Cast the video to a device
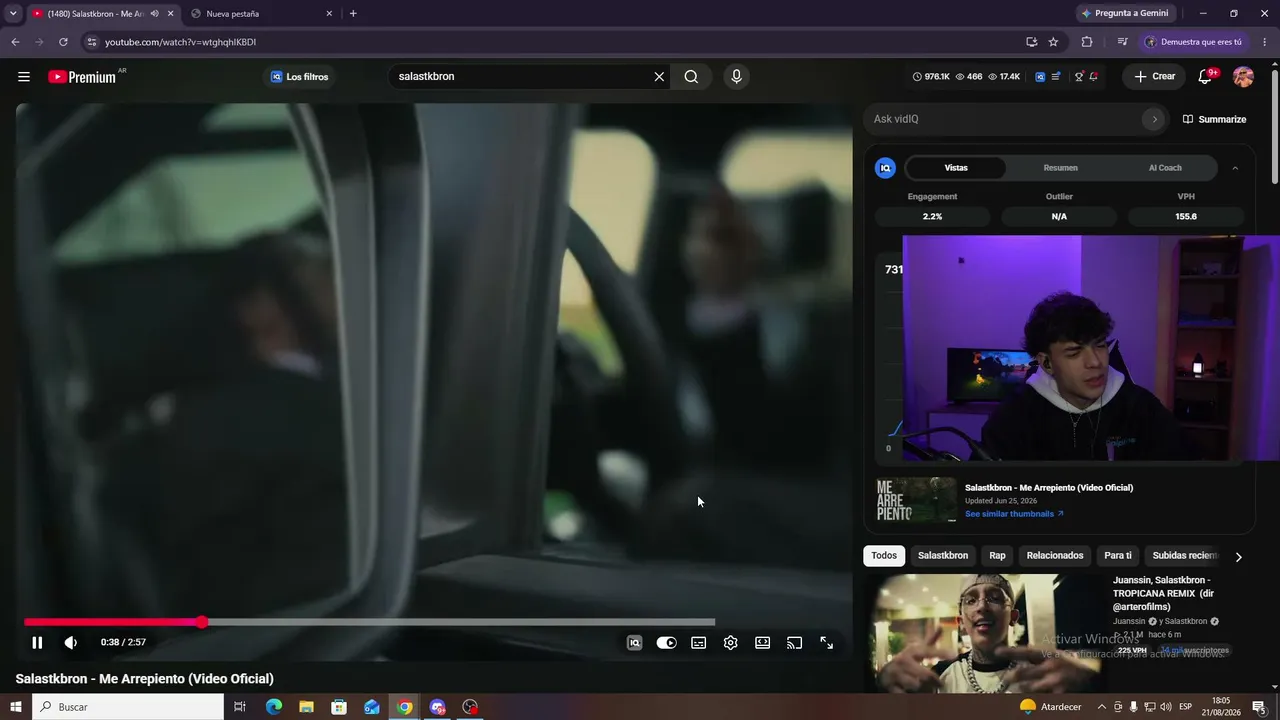1280x720 pixels. 795,643
